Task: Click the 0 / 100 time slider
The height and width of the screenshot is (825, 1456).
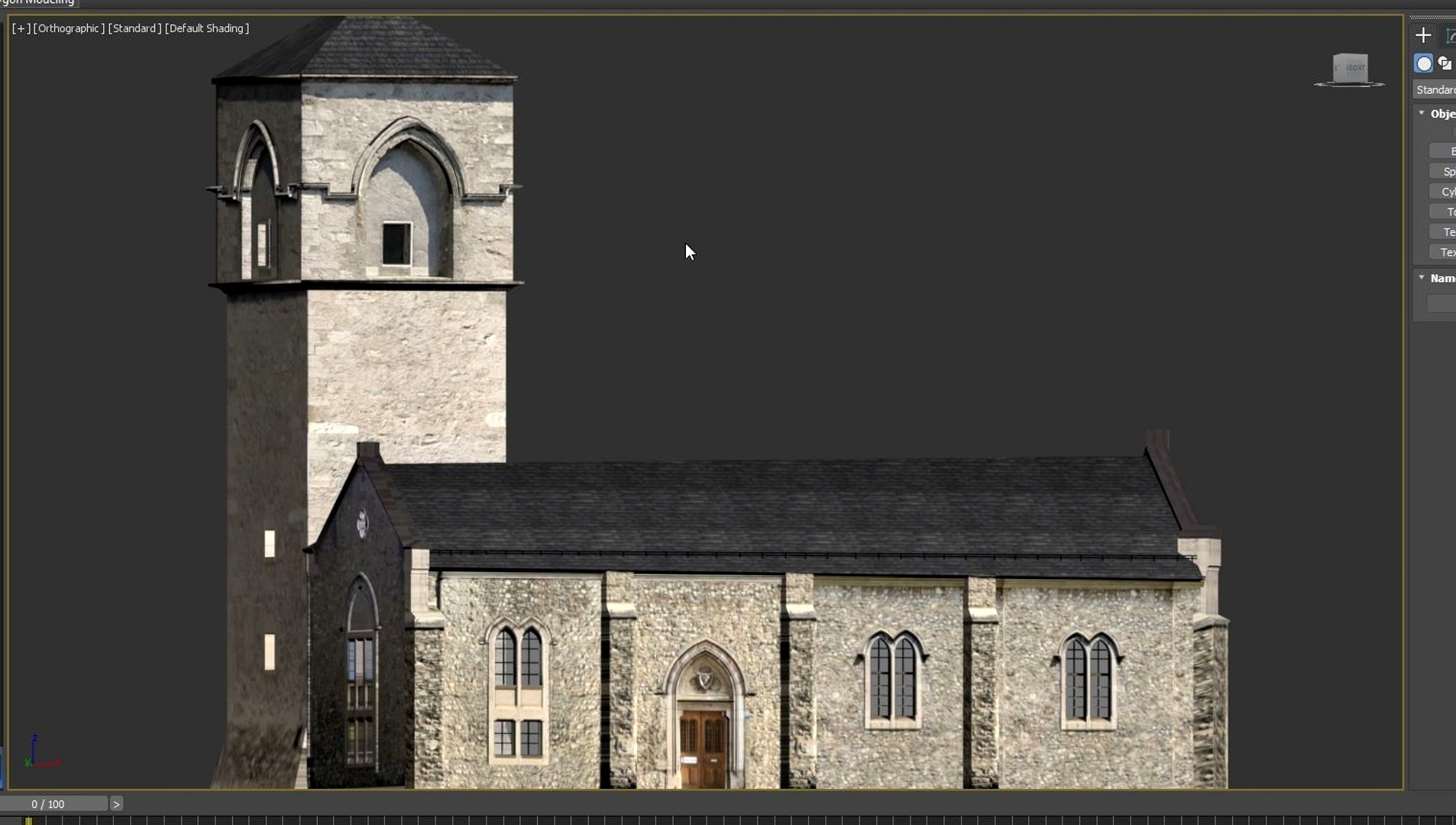Action: pos(53,804)
